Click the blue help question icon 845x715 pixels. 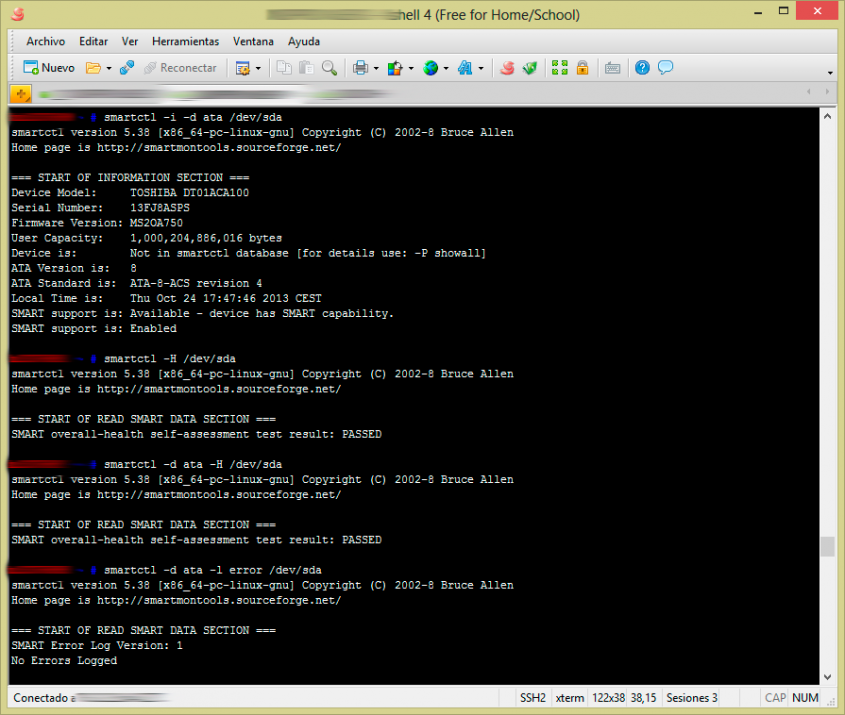point(642,68)
